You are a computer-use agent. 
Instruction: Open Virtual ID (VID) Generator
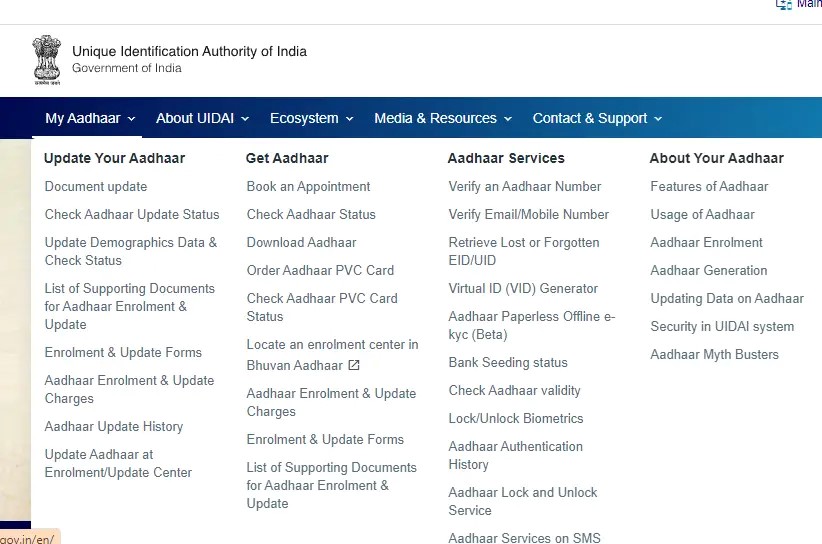(x=523, y=289)
